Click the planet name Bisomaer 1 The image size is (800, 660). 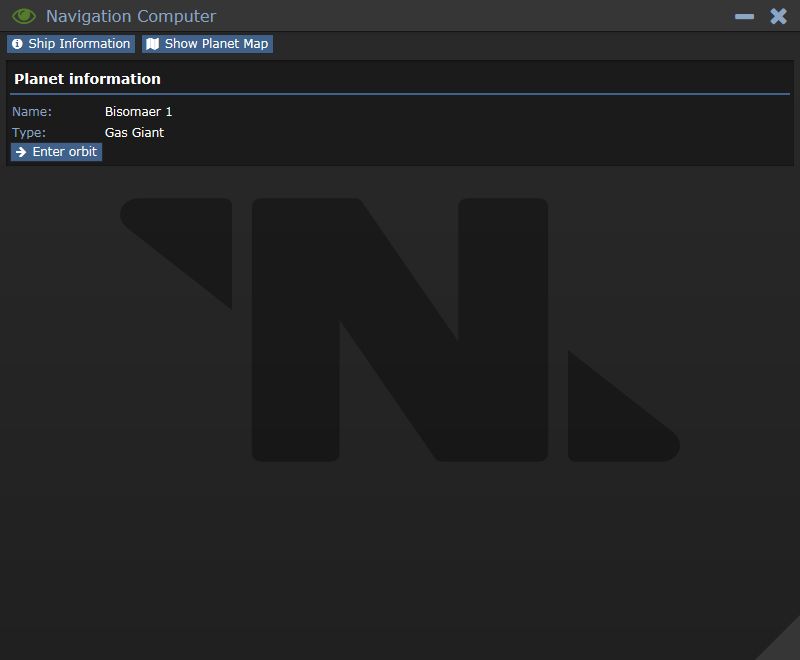click(138, 112)
